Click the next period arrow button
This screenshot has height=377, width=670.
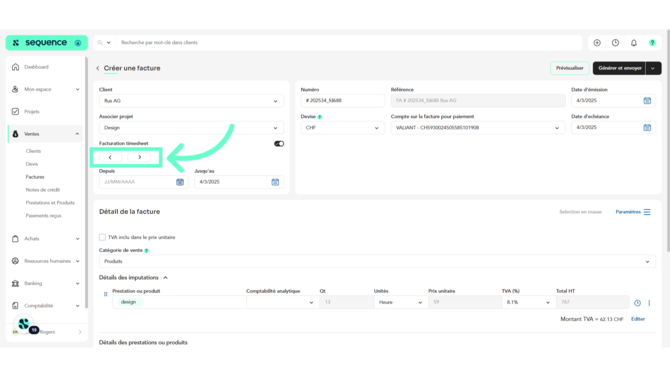pos(139,157)
